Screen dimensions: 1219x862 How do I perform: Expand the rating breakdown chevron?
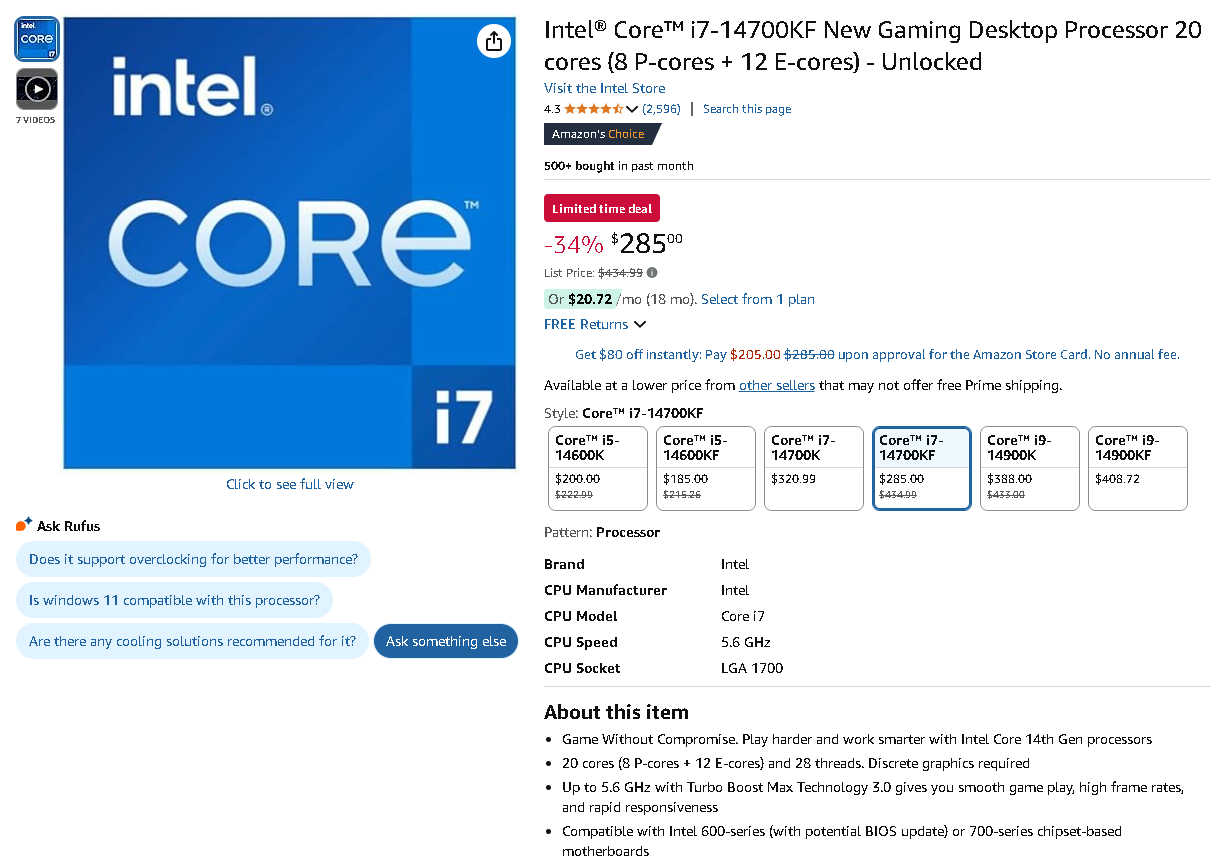(632, 109)
